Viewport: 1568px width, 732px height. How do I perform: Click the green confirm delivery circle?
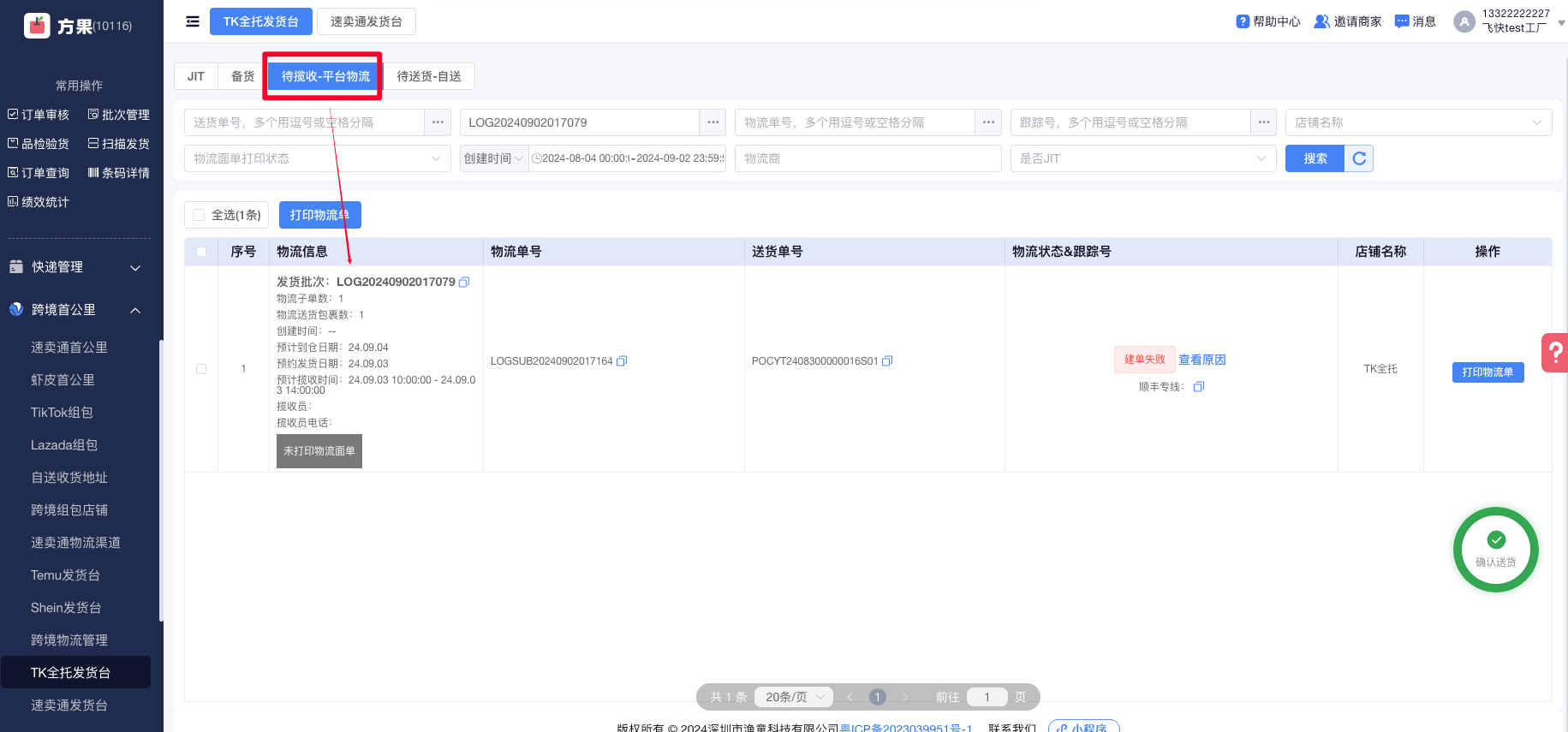click(x=1495, y=550)
